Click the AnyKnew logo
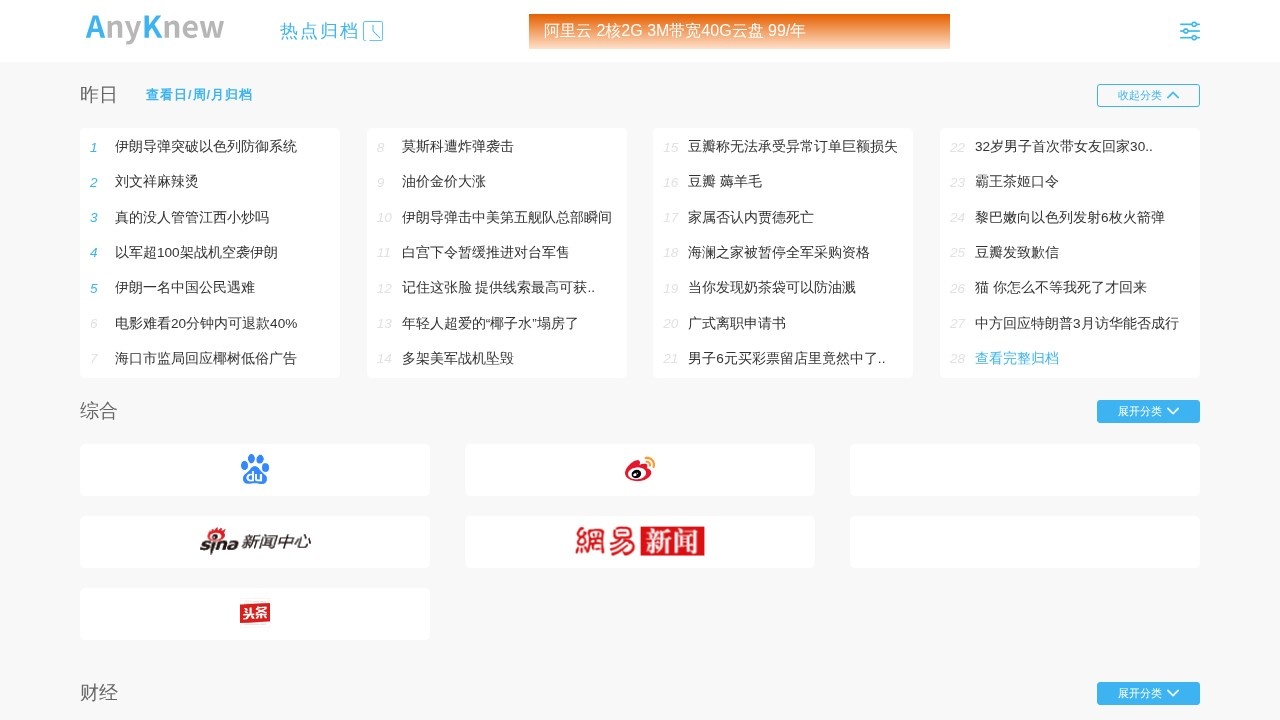Image resolution: width=1280 pixels, height=720 pixels. point(155,30)
